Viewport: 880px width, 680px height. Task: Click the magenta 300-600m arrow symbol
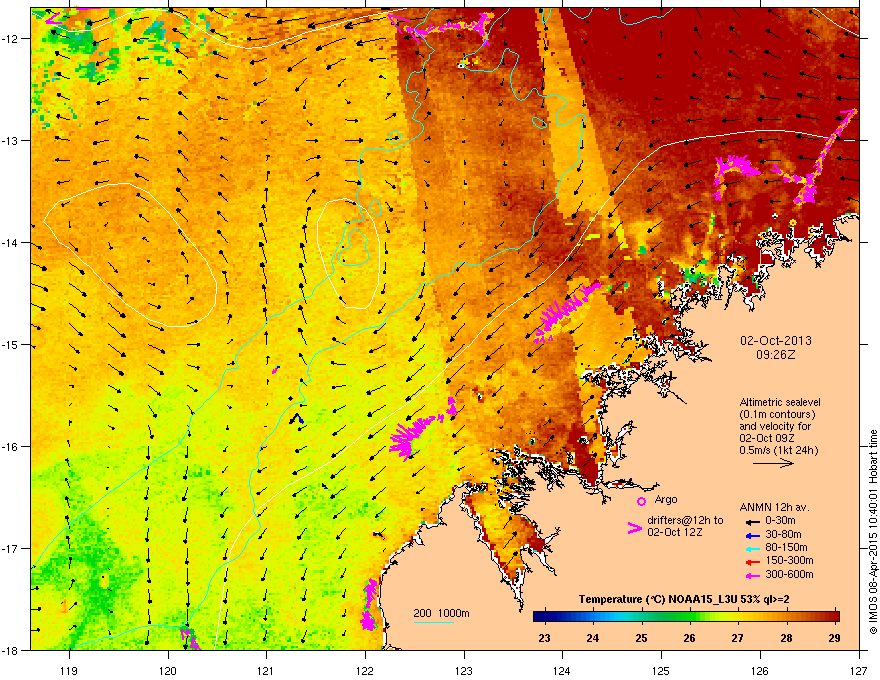coord(751,575)
